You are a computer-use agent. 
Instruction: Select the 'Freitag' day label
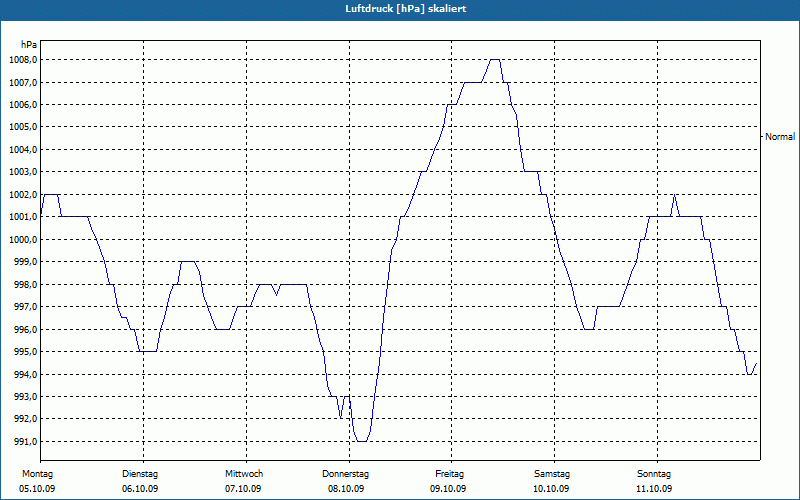tap(449, 474)
